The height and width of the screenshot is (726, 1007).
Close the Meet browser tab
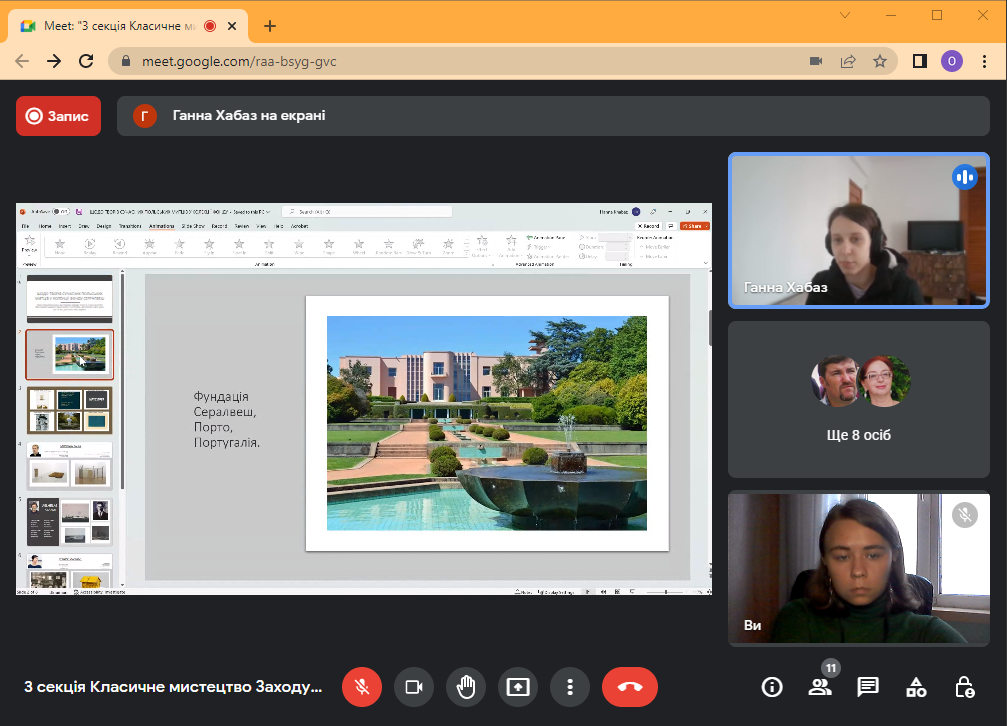point(232,26)
